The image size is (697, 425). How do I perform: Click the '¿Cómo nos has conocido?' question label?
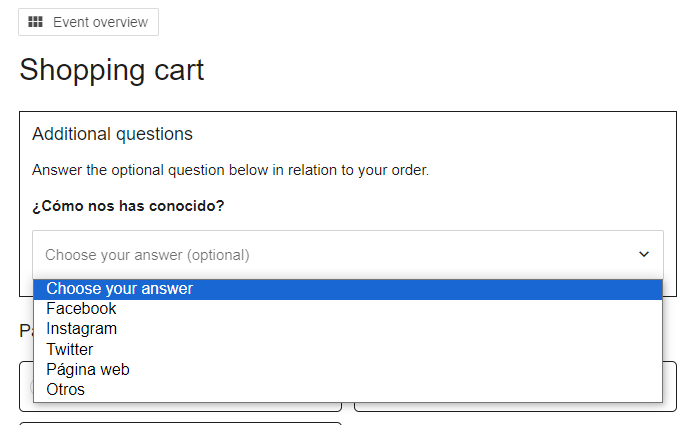tap(128, 206)
